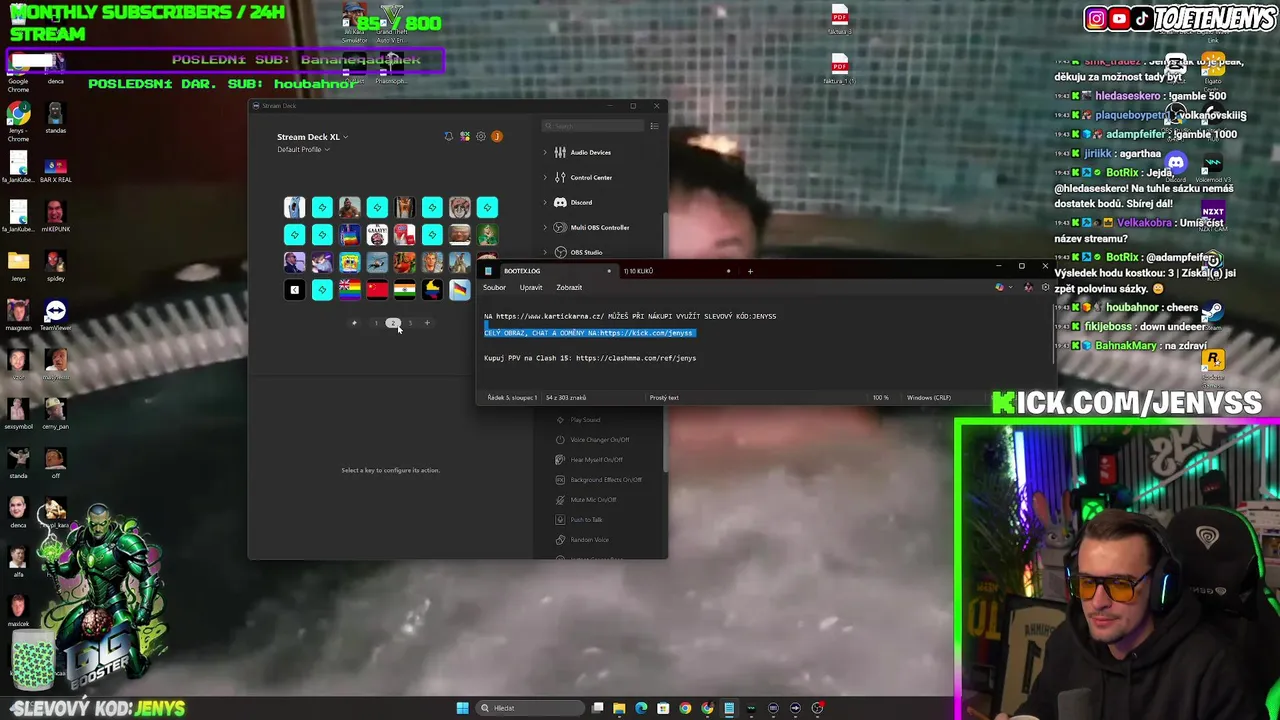Launch Microsoft Edge from the taskbar

[x=641, y=708]
